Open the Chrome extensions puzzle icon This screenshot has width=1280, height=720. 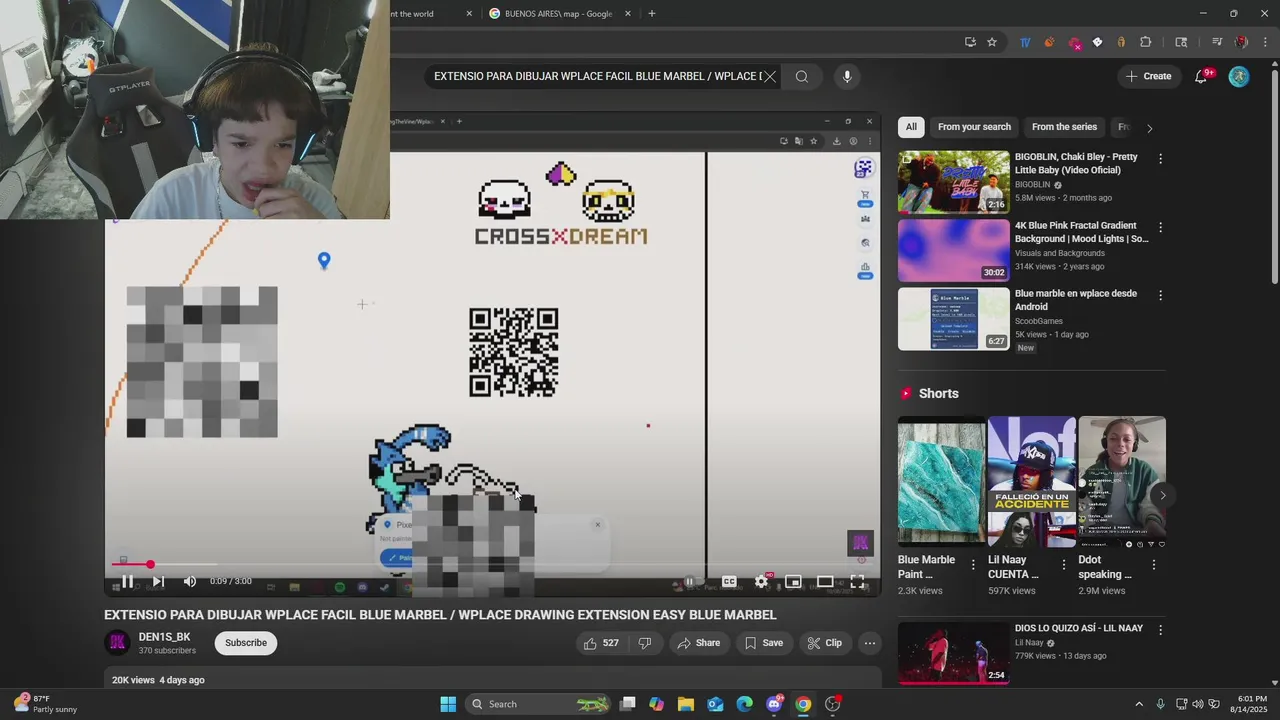click(x=1146, y=42)
